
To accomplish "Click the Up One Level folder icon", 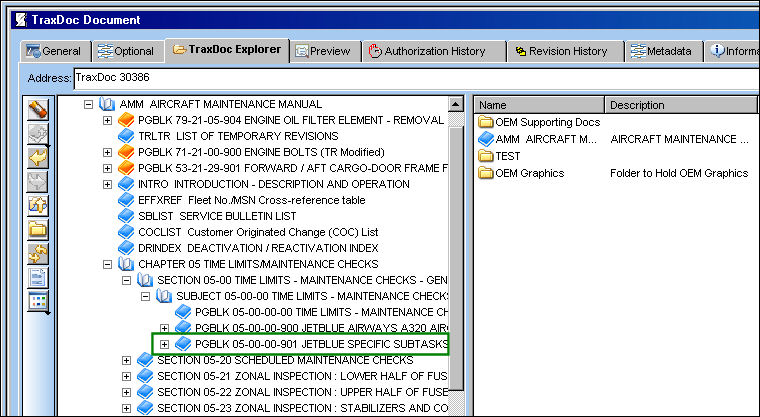I will point(38,206).
